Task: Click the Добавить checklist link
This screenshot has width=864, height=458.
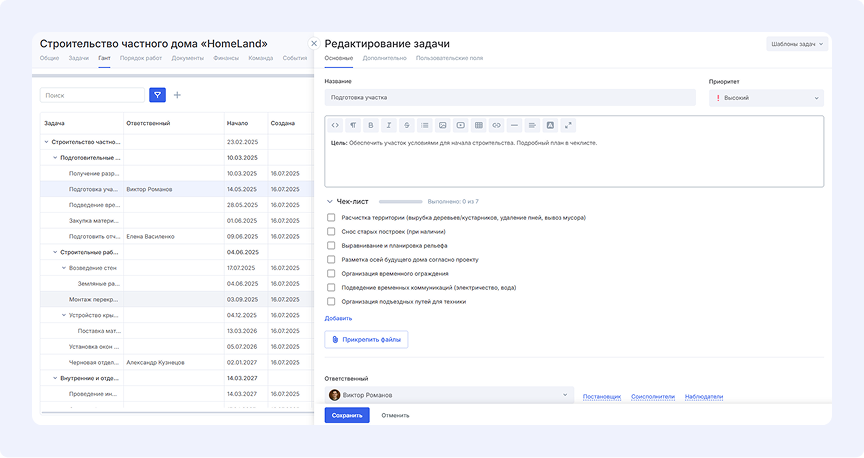Action: tap(338, 318)
